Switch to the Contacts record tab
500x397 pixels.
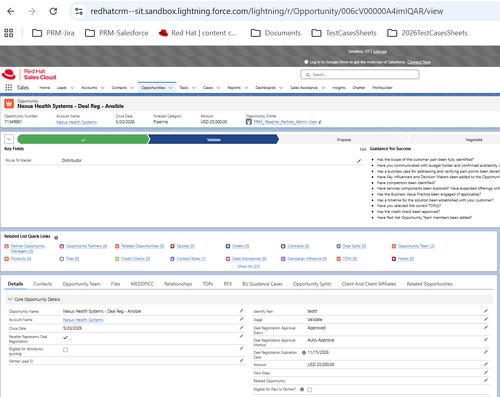43,284
